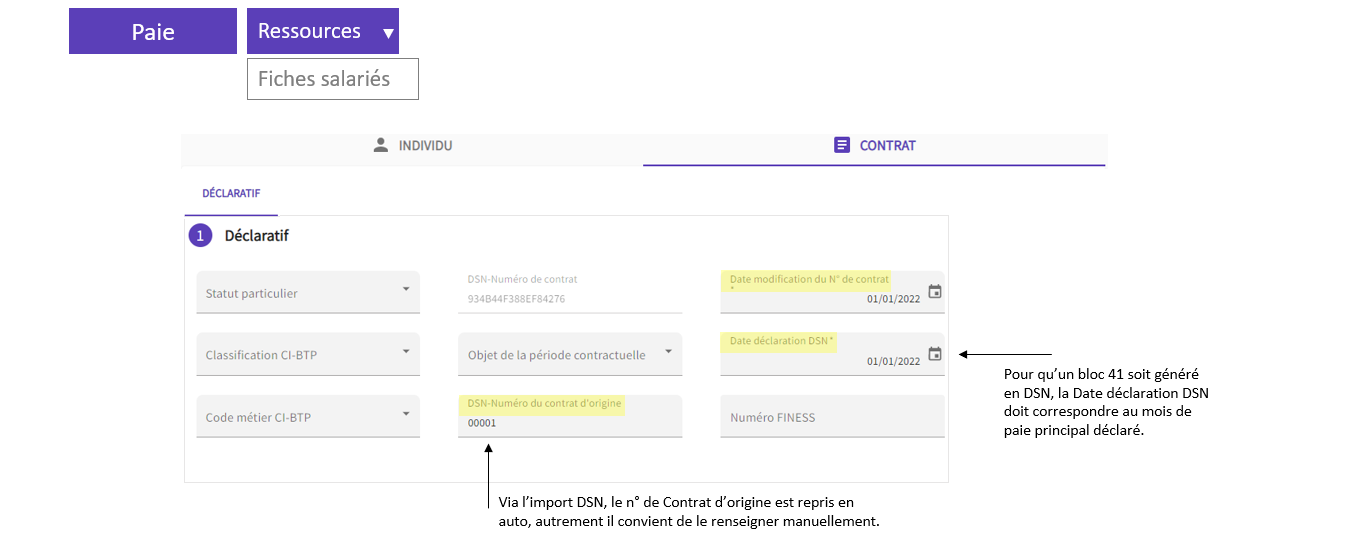Click the Date déclaration DSN date field
This screenshot has width=1368, height=538.
click(832, 354)
